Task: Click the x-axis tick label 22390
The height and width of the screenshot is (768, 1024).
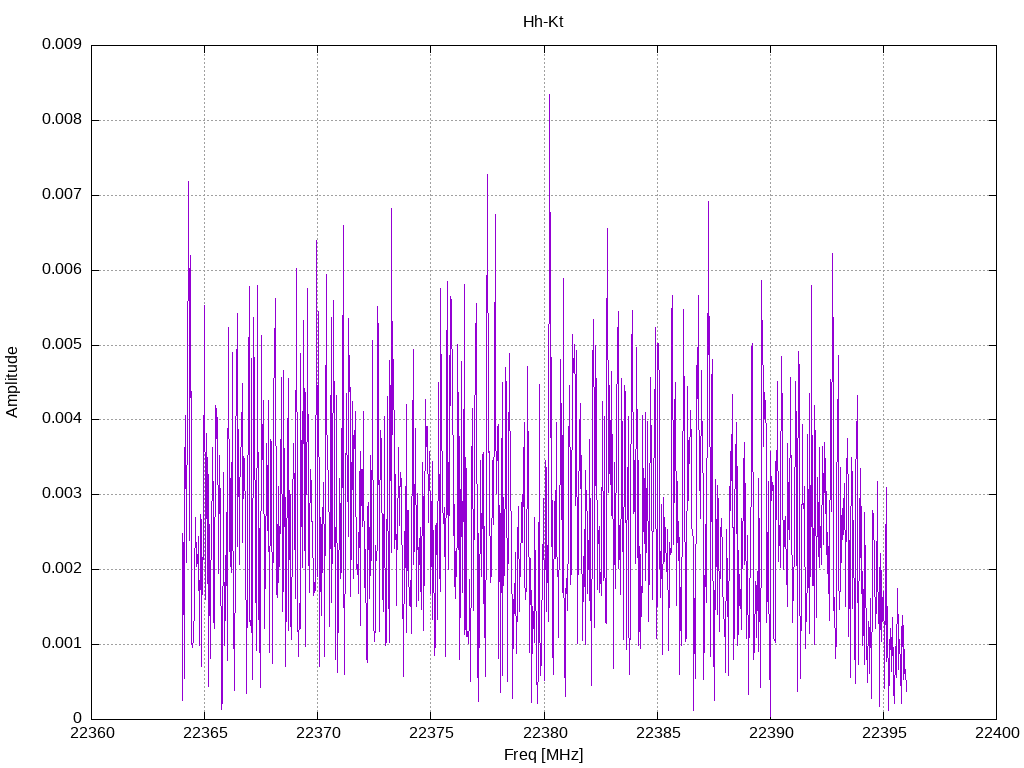Action: click(x=771, y=733)
